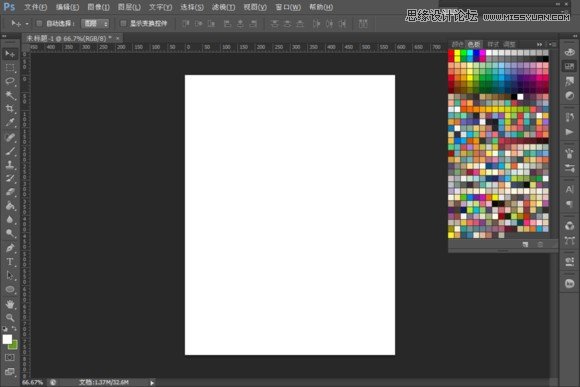
Task: Switch to the 颜色 panel tab
Action: (458, 44)
